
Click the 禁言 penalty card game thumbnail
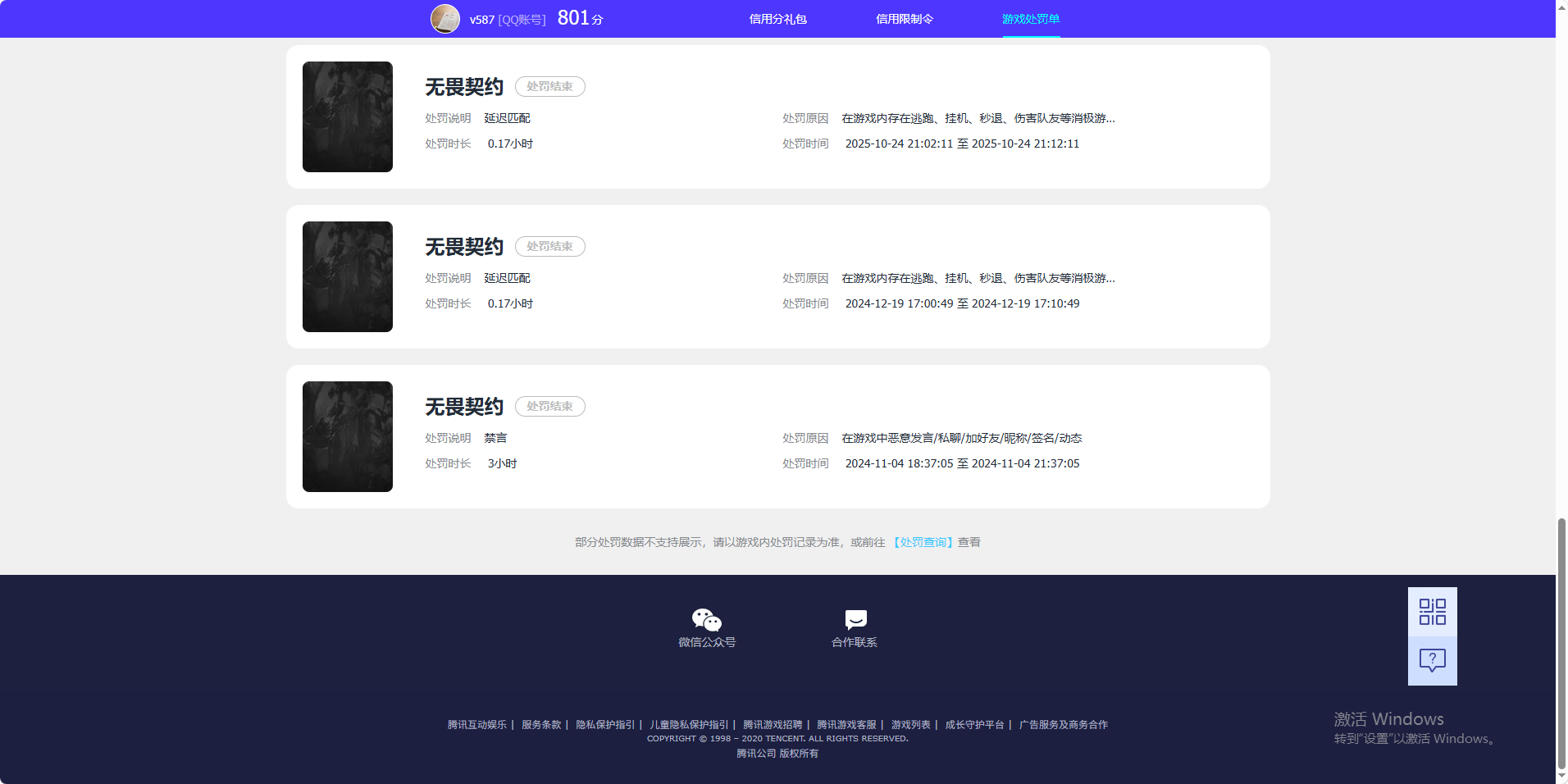tap(347, 435)
